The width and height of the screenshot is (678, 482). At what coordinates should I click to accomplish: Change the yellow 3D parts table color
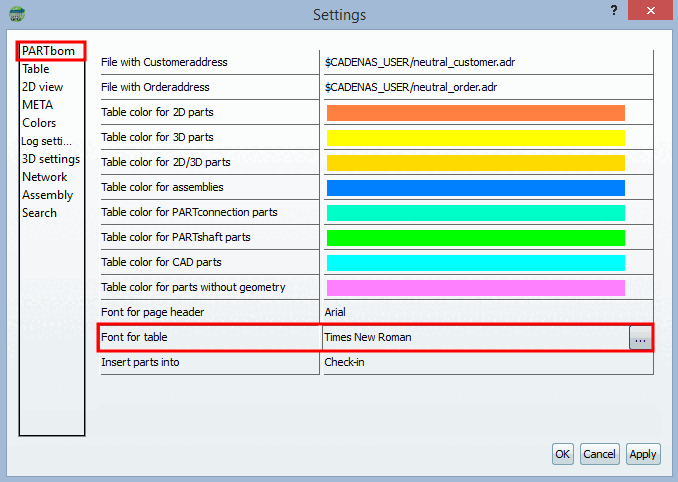(476, 138)
